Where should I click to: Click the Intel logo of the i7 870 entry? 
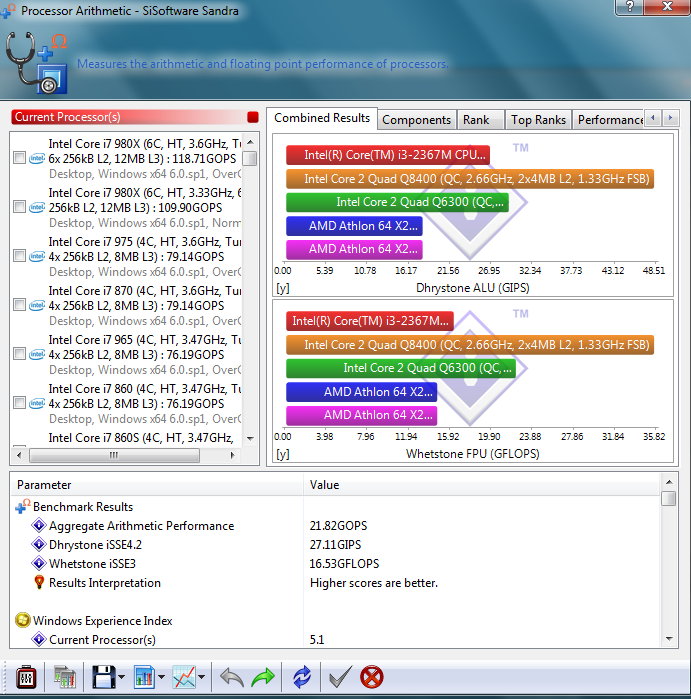click(37, 305)
